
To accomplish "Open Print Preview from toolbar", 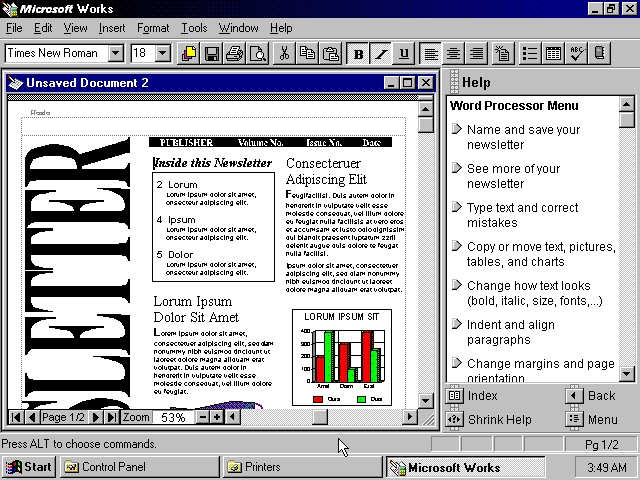I will 258,53.
